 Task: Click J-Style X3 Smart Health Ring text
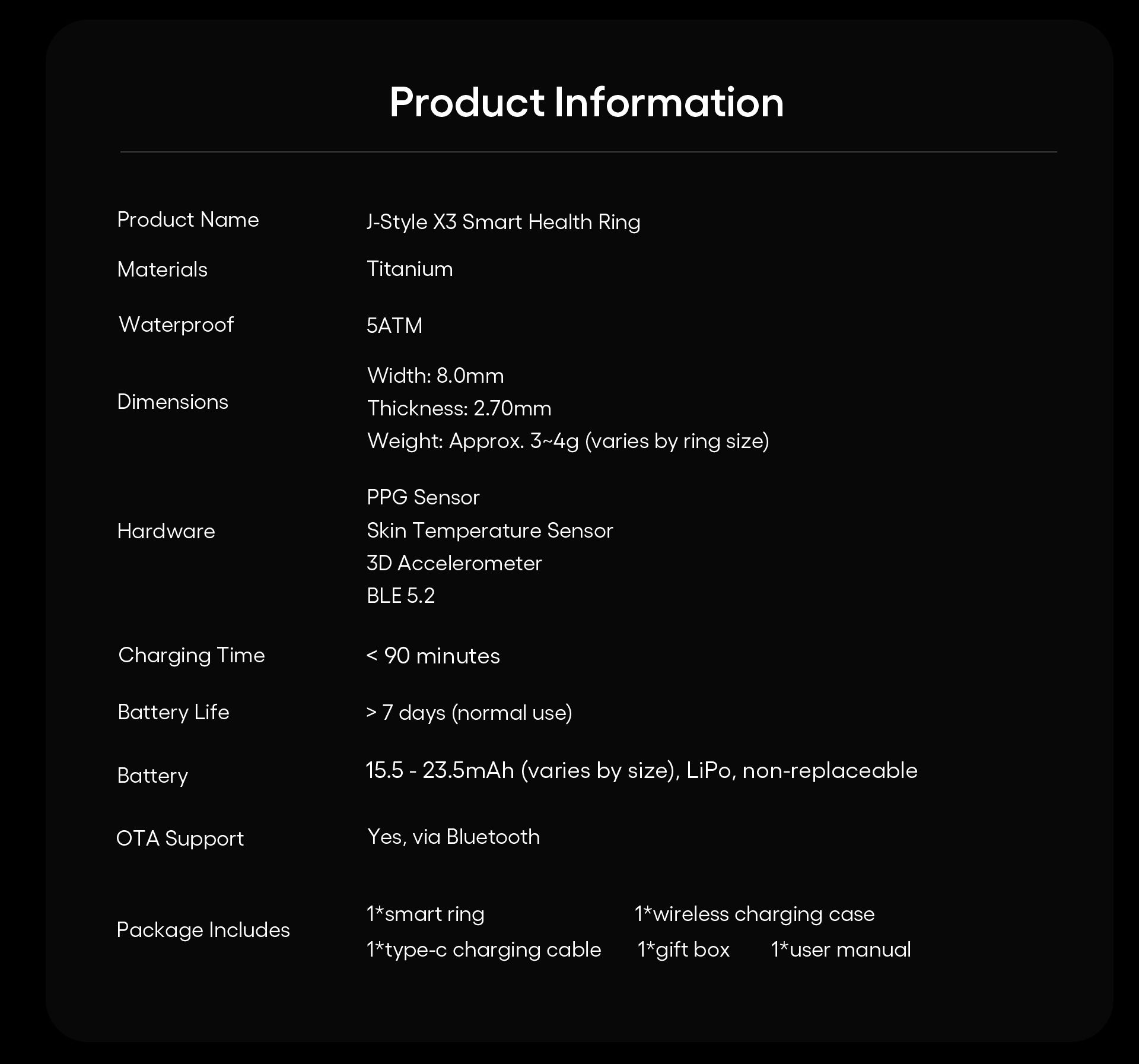(x=504, y=222)
